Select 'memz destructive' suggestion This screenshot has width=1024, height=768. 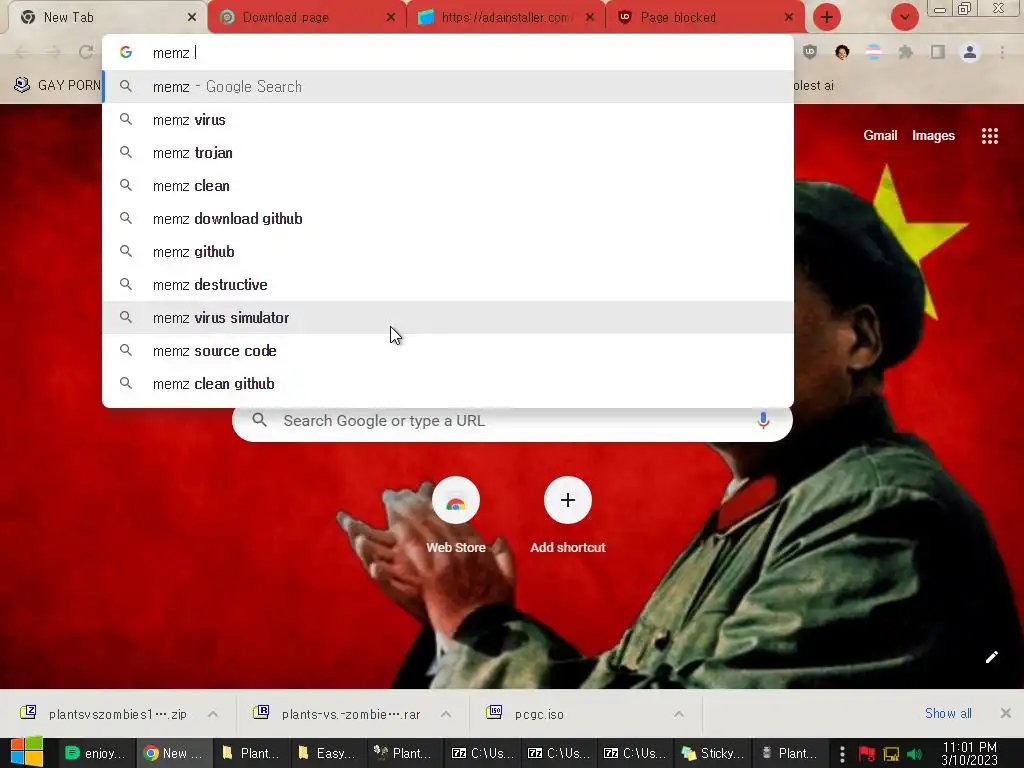coord(448,285)
